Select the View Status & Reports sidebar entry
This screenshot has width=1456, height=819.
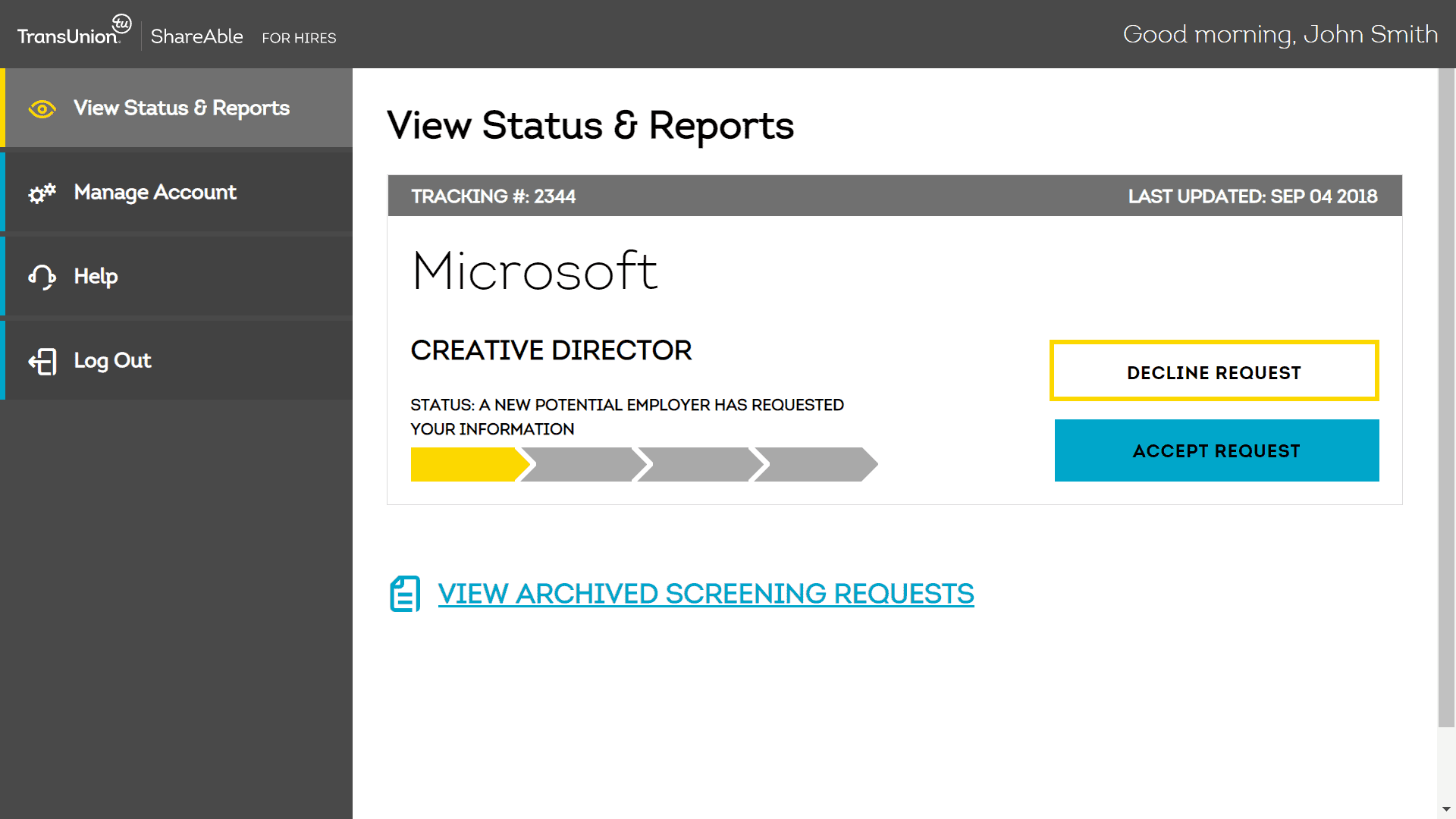click(181, 108)
